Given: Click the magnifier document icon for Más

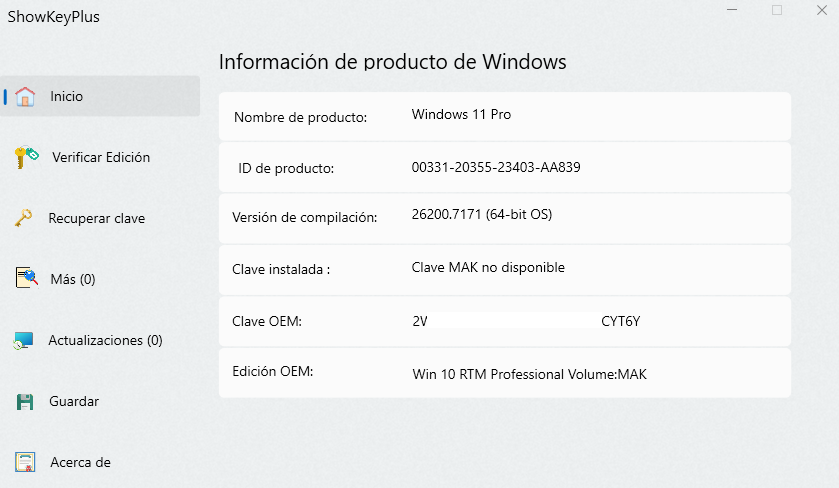Looking at the screenshot, I should click(26, 278).
